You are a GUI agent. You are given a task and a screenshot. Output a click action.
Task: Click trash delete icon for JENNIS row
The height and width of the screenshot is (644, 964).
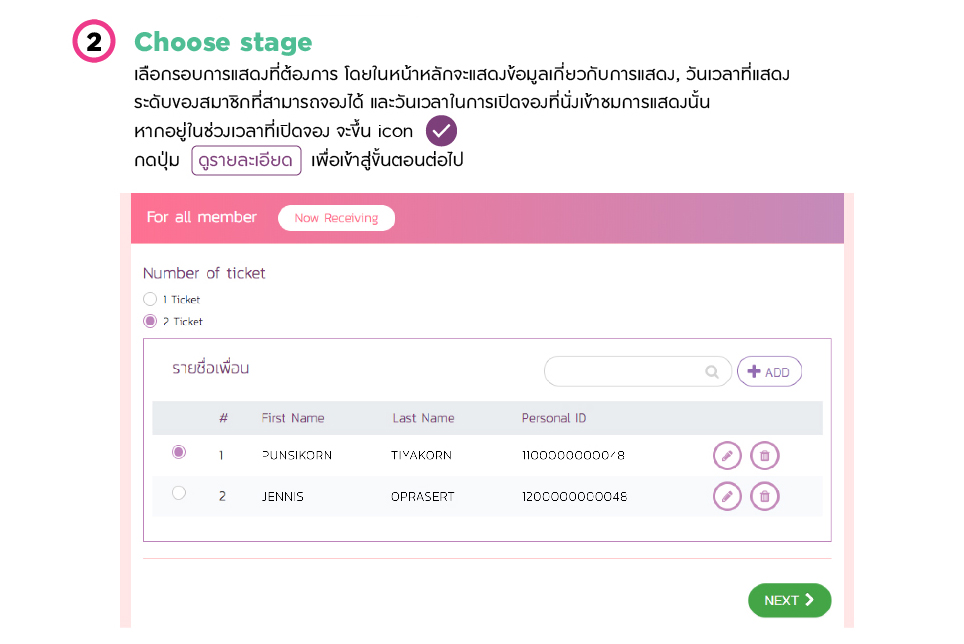pos(765,496)
